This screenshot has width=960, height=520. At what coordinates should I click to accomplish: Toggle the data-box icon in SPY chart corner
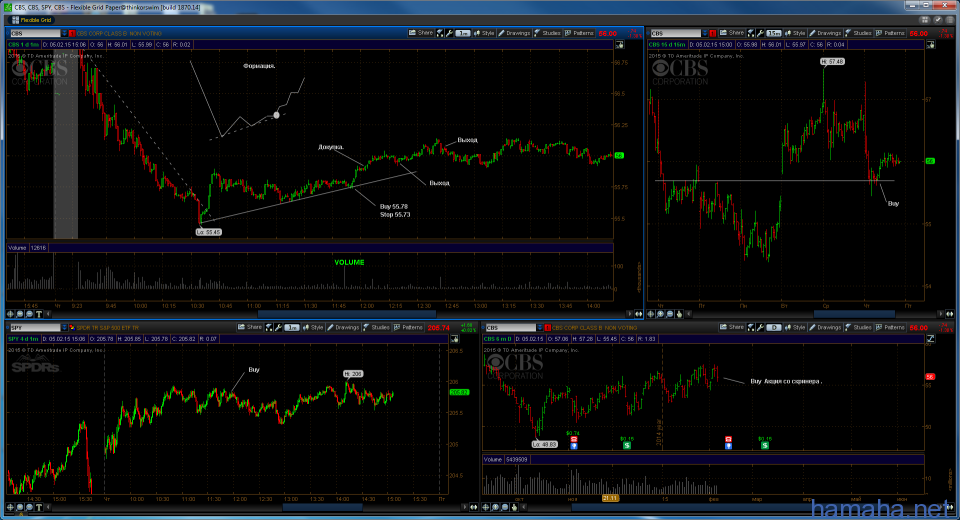click(454, 339)
